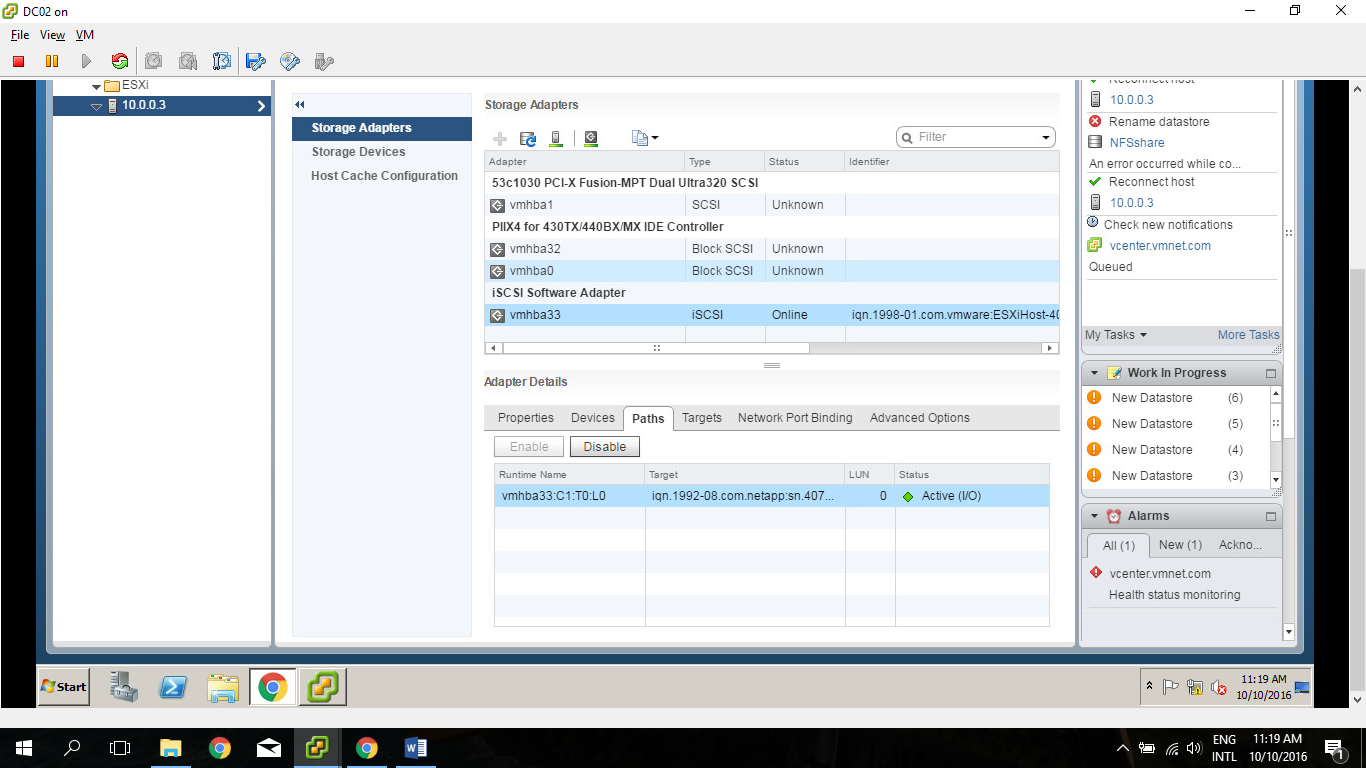
Task: Click the NFSshare link in tasks
Action: (1137, 143)
